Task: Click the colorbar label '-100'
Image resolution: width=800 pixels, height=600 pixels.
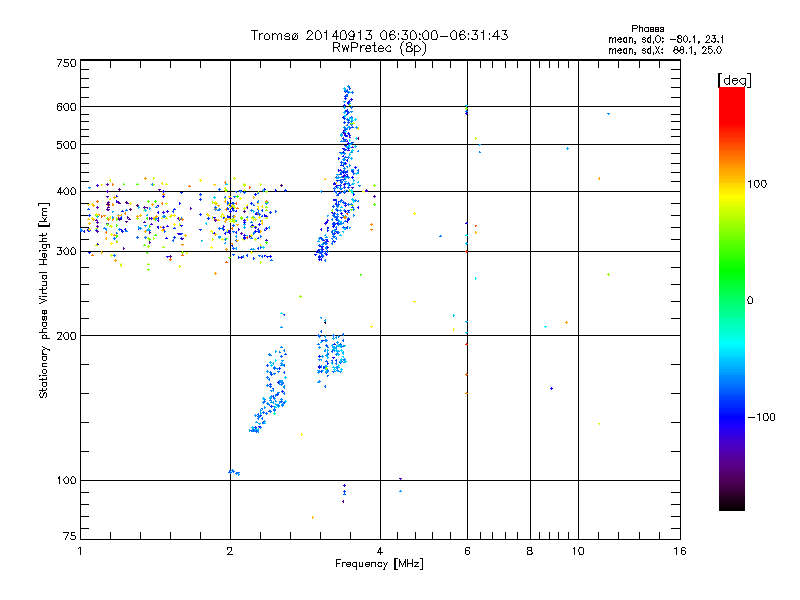Action: coord(761,417)
